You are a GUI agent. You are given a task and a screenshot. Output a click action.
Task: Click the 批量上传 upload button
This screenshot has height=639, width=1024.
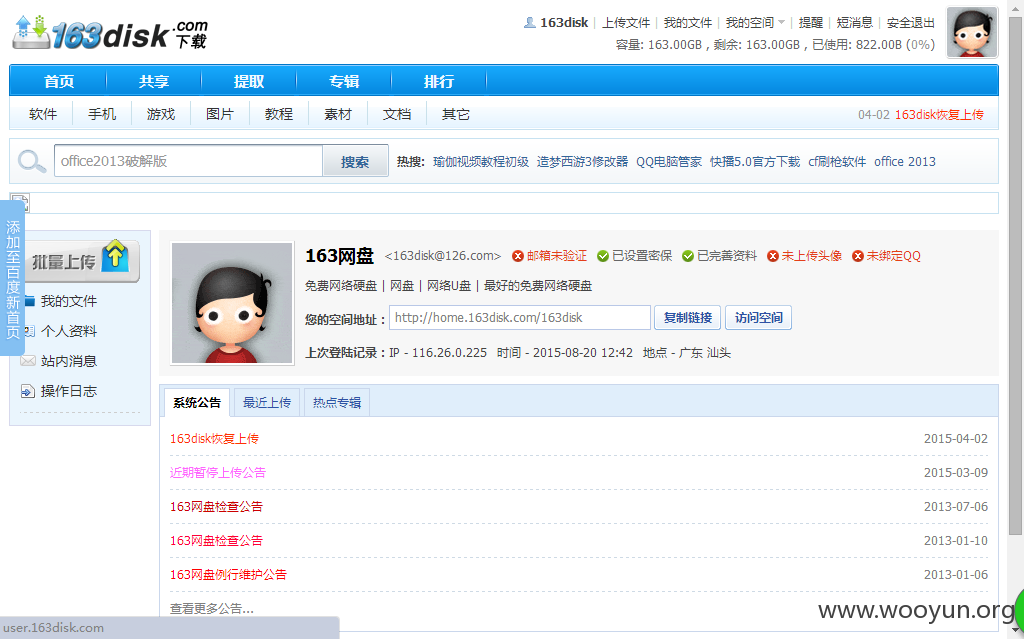[81, 261]
